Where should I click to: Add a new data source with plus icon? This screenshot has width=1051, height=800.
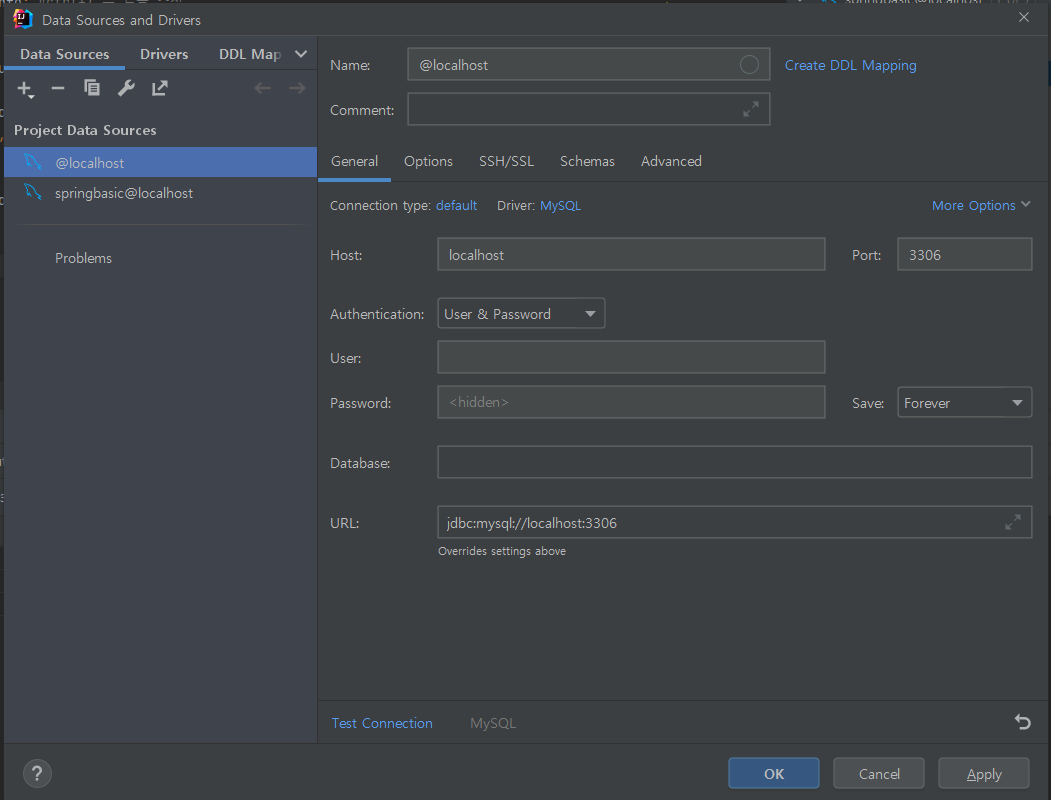tap(25, 89)
